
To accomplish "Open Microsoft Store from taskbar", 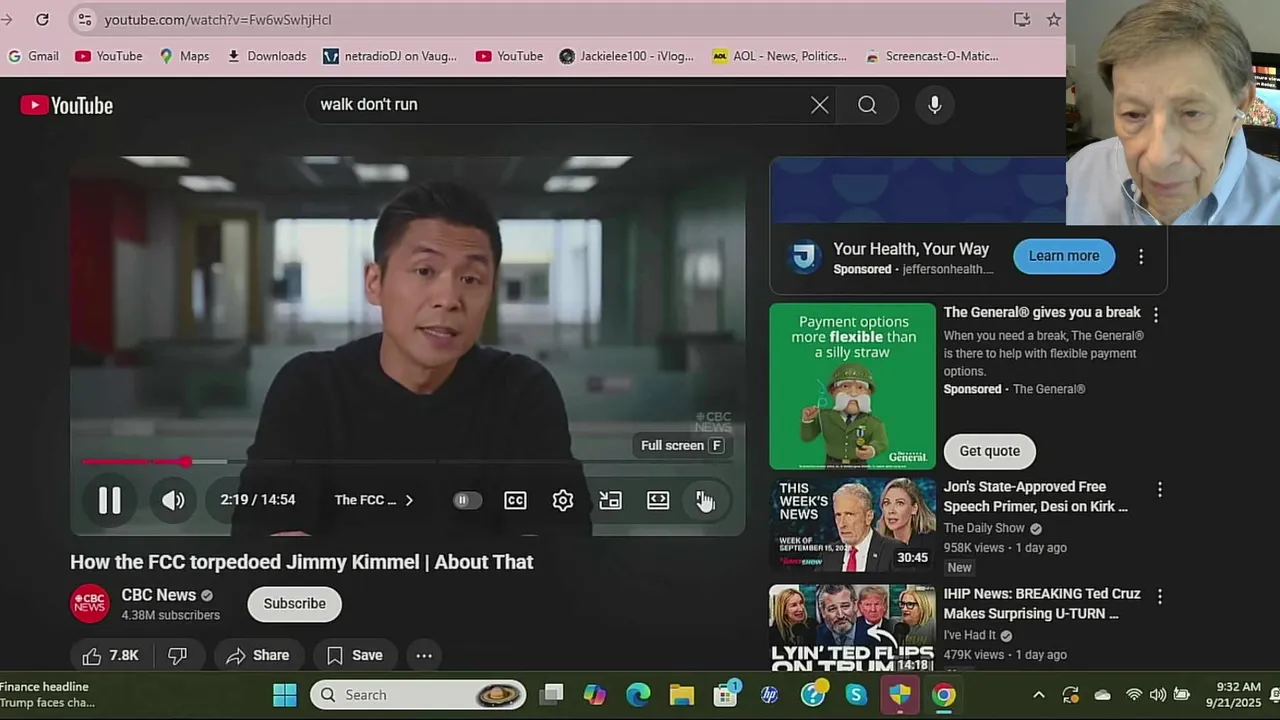I will (x=726, y=695).
